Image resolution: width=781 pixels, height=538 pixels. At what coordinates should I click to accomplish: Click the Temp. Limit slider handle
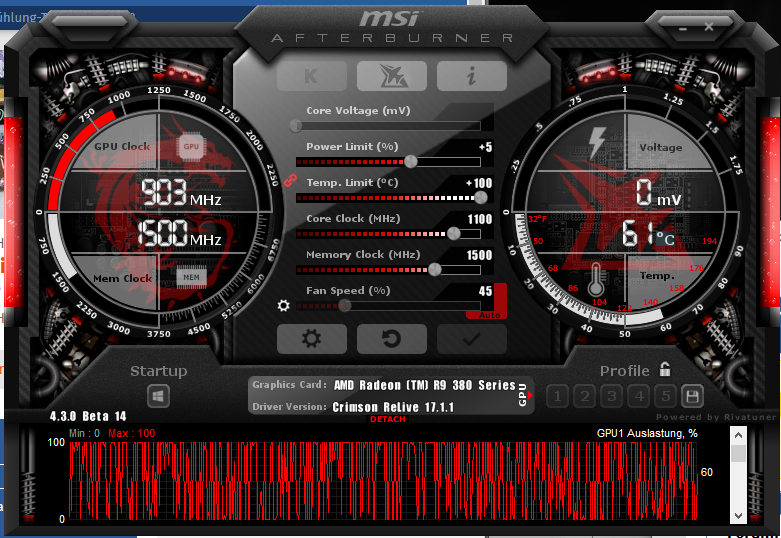(x=481, y=198)
